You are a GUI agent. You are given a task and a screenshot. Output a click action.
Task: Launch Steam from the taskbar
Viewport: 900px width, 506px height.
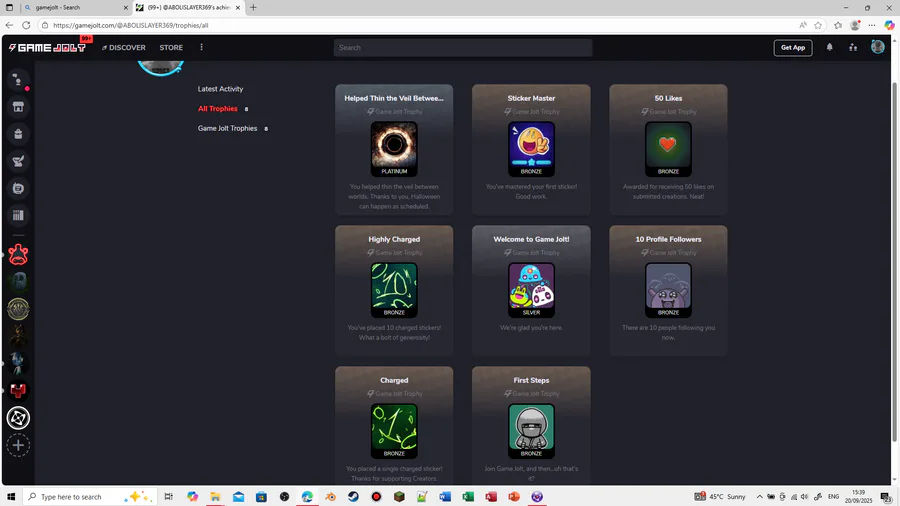tap(353, 497)
